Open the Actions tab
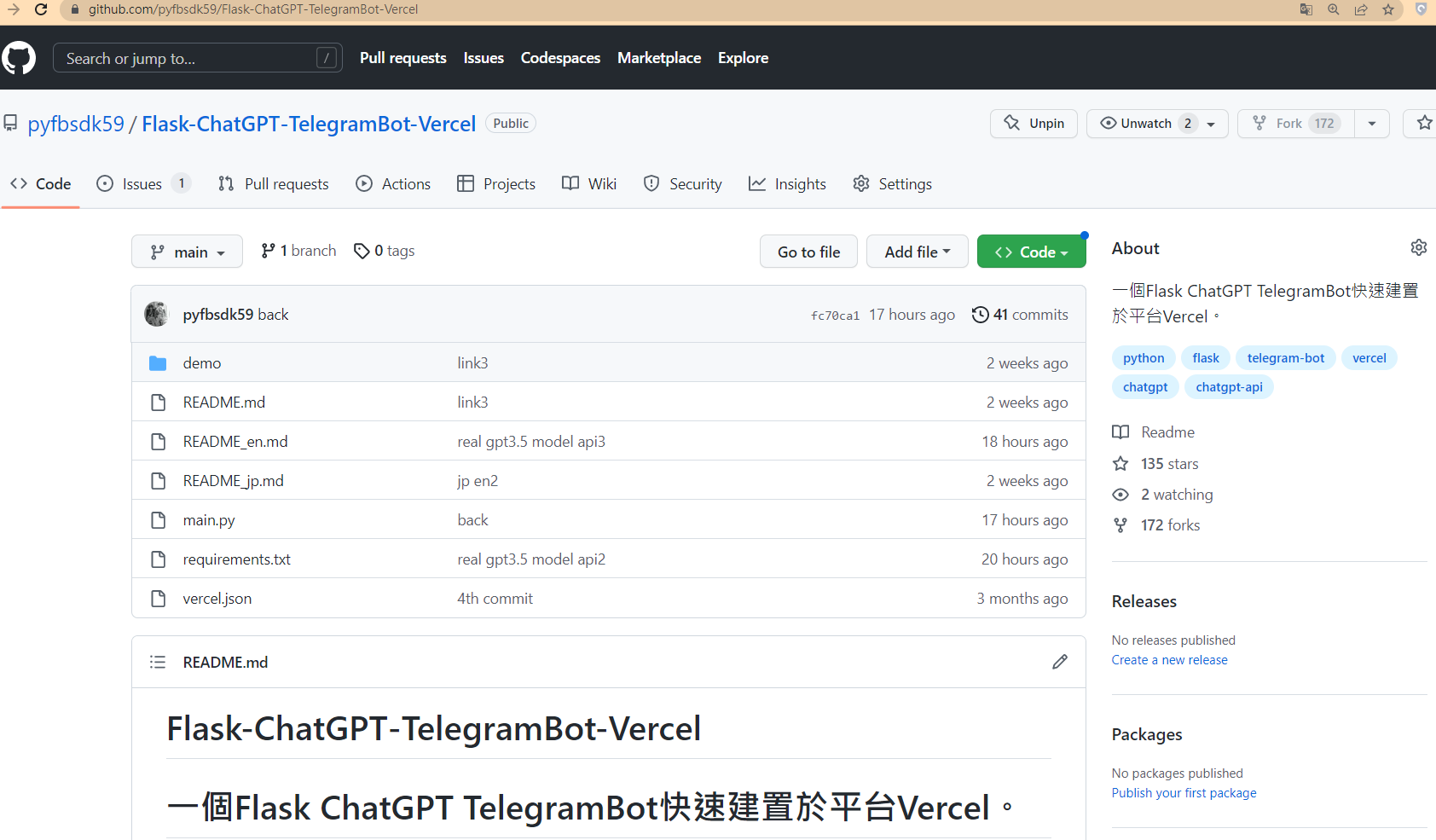The height and width of the screenshot is (840, 1436). pos(393,183)
